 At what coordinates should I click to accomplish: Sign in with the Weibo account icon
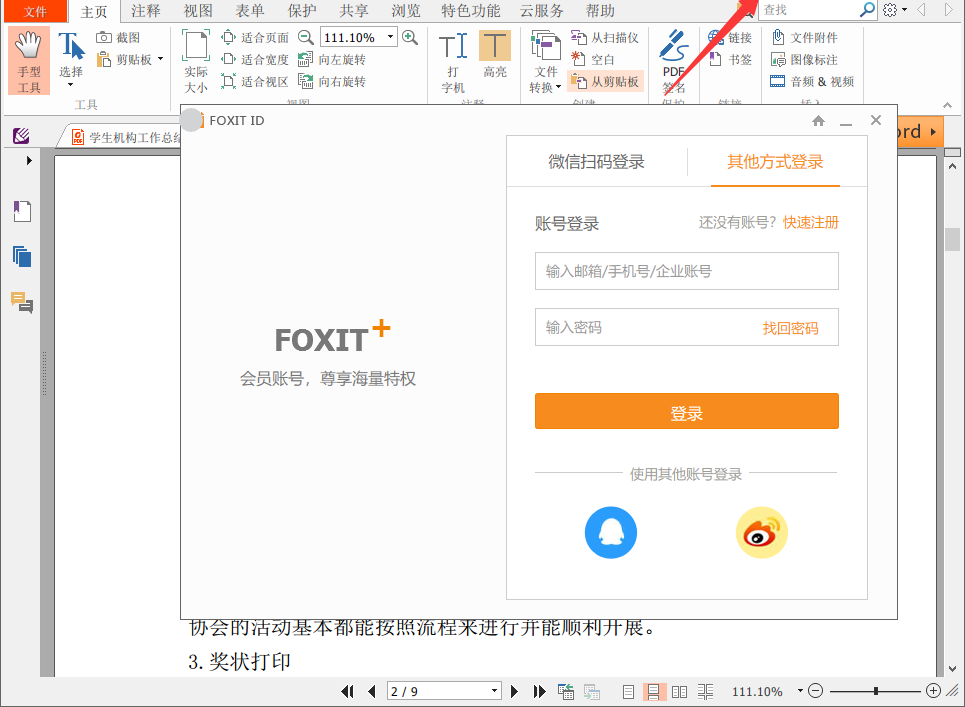click(x=762, y=532)
